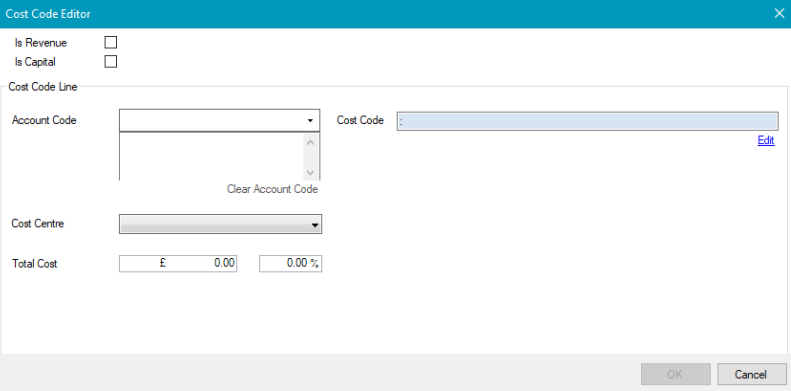Click the Is Revenue label text
The image size is (791, 391).
(x=41, y=43)
